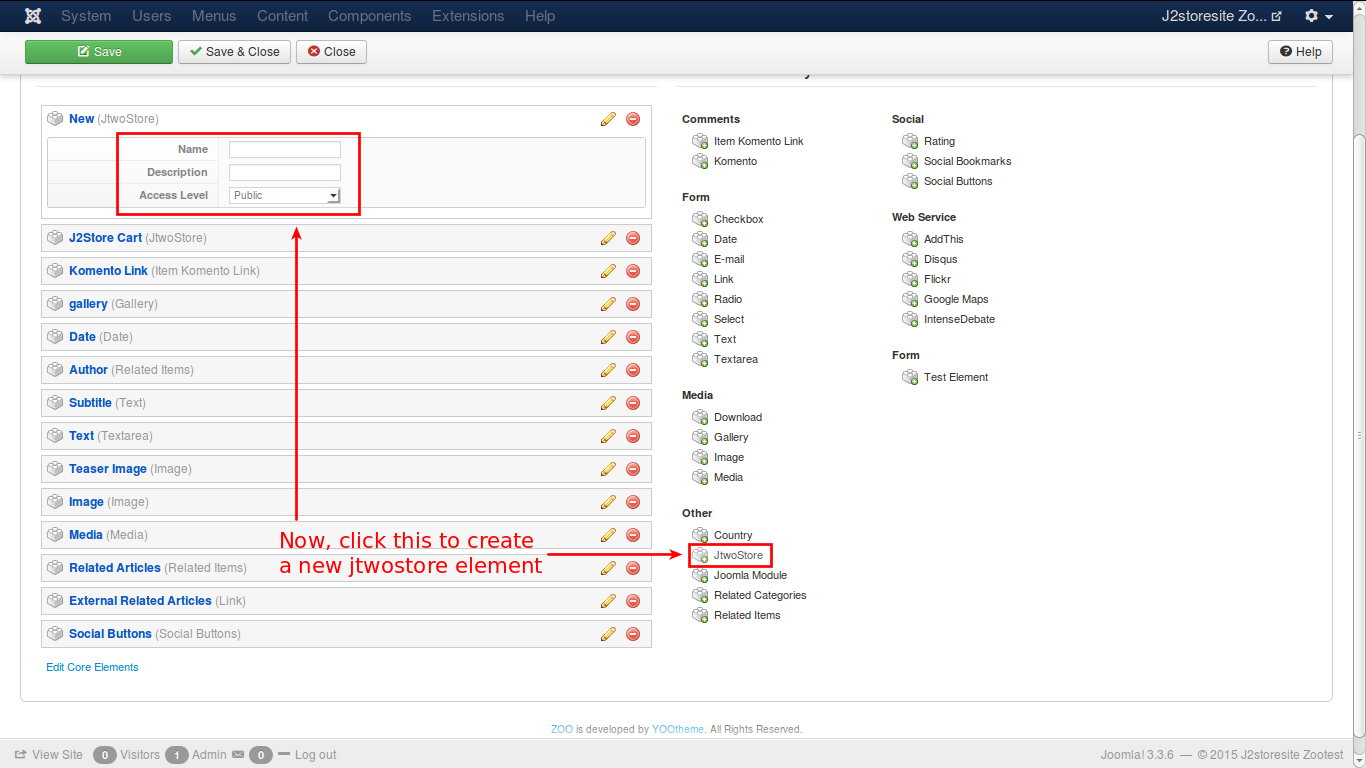Delete the Image (Image) element
The height and width of the screenshot is (768, 1366).
[x=633, y=502]
